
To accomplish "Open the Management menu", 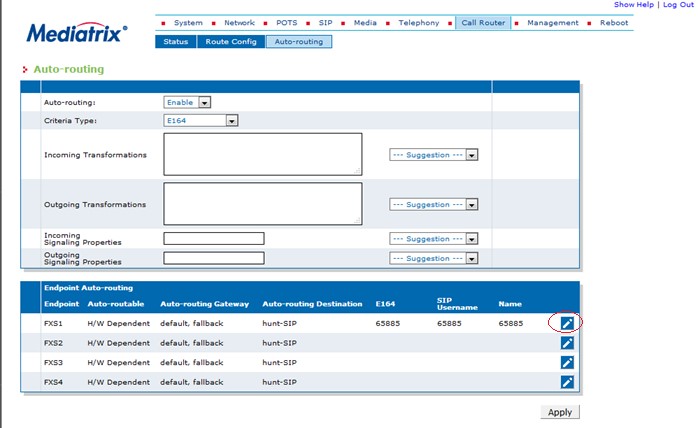I will point(552,23).
